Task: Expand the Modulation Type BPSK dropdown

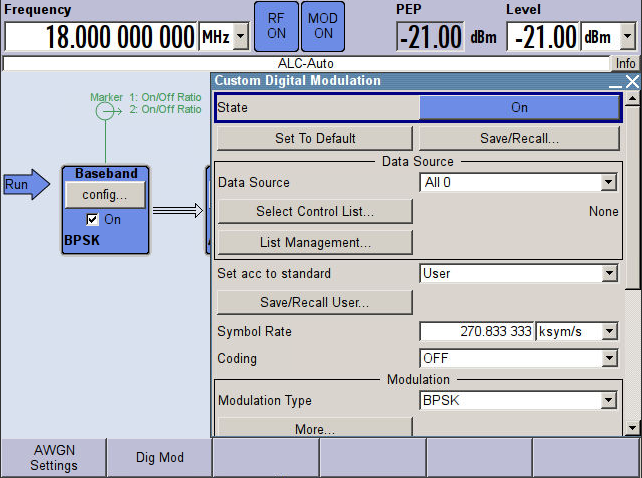Action: [x=608, y=401]
